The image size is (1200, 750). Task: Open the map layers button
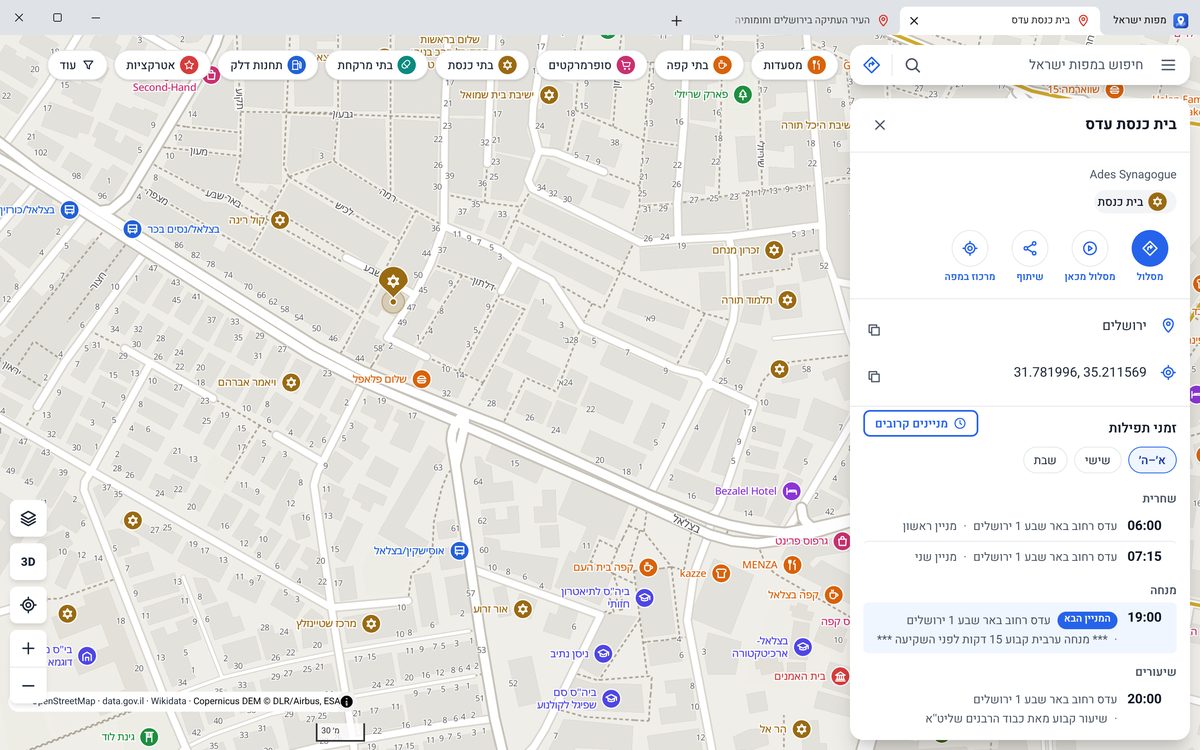28,518
